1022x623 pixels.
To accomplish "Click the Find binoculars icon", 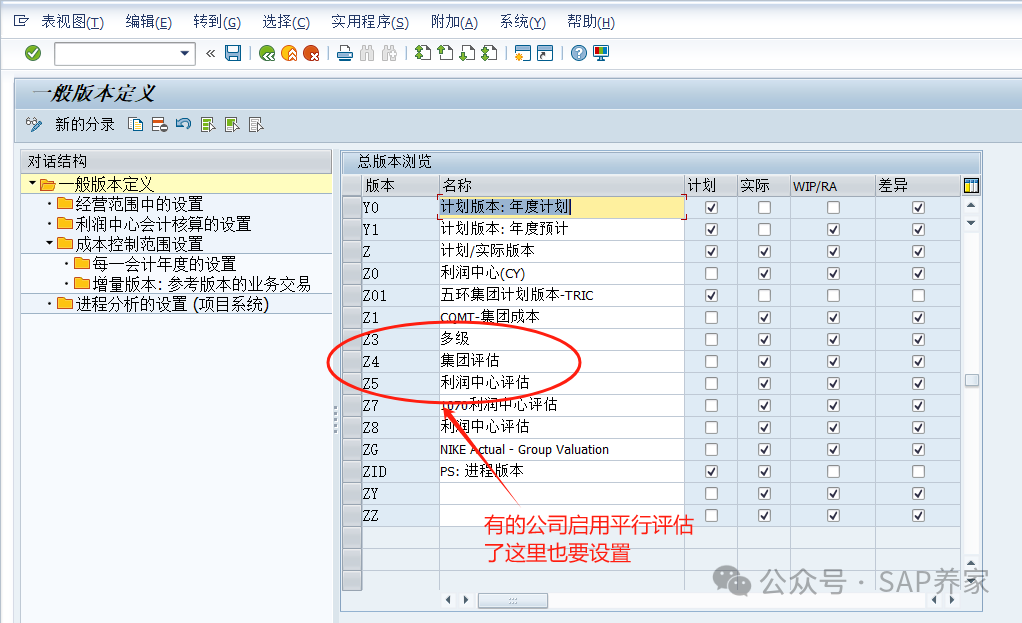I will pos(367,53).
